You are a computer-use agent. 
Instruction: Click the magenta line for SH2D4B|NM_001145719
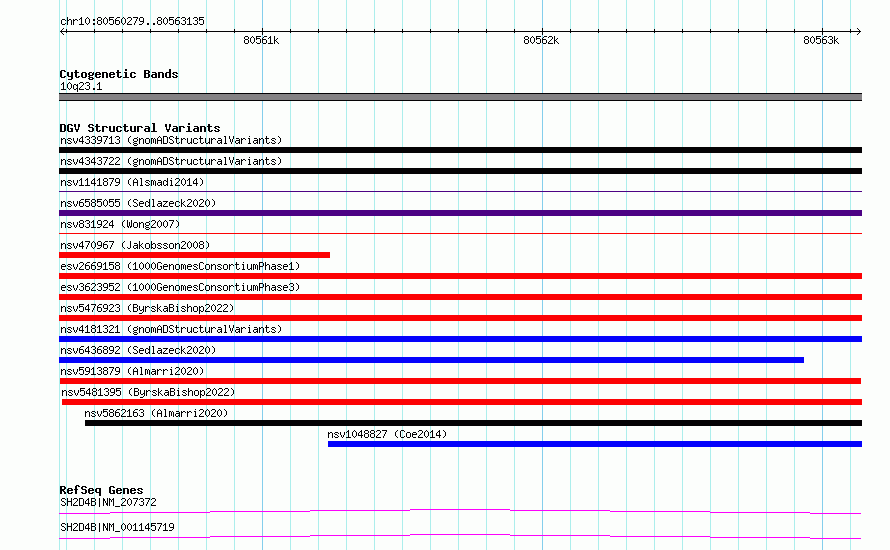tap(460, 536)
